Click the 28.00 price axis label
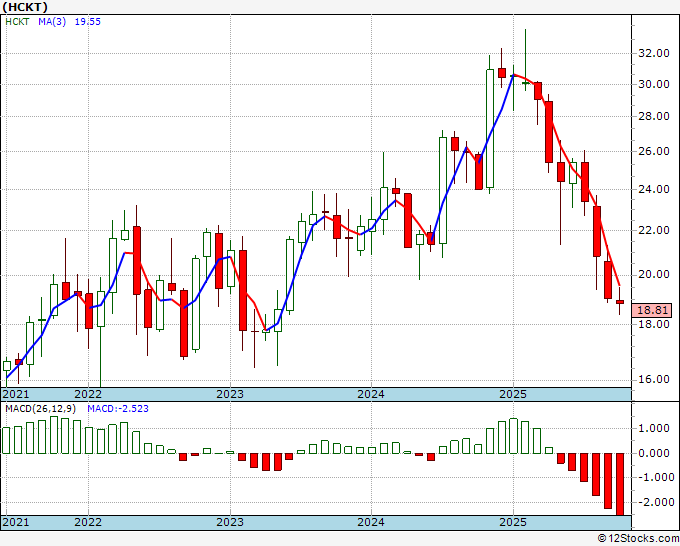680x546 pixels. [654, 116]
